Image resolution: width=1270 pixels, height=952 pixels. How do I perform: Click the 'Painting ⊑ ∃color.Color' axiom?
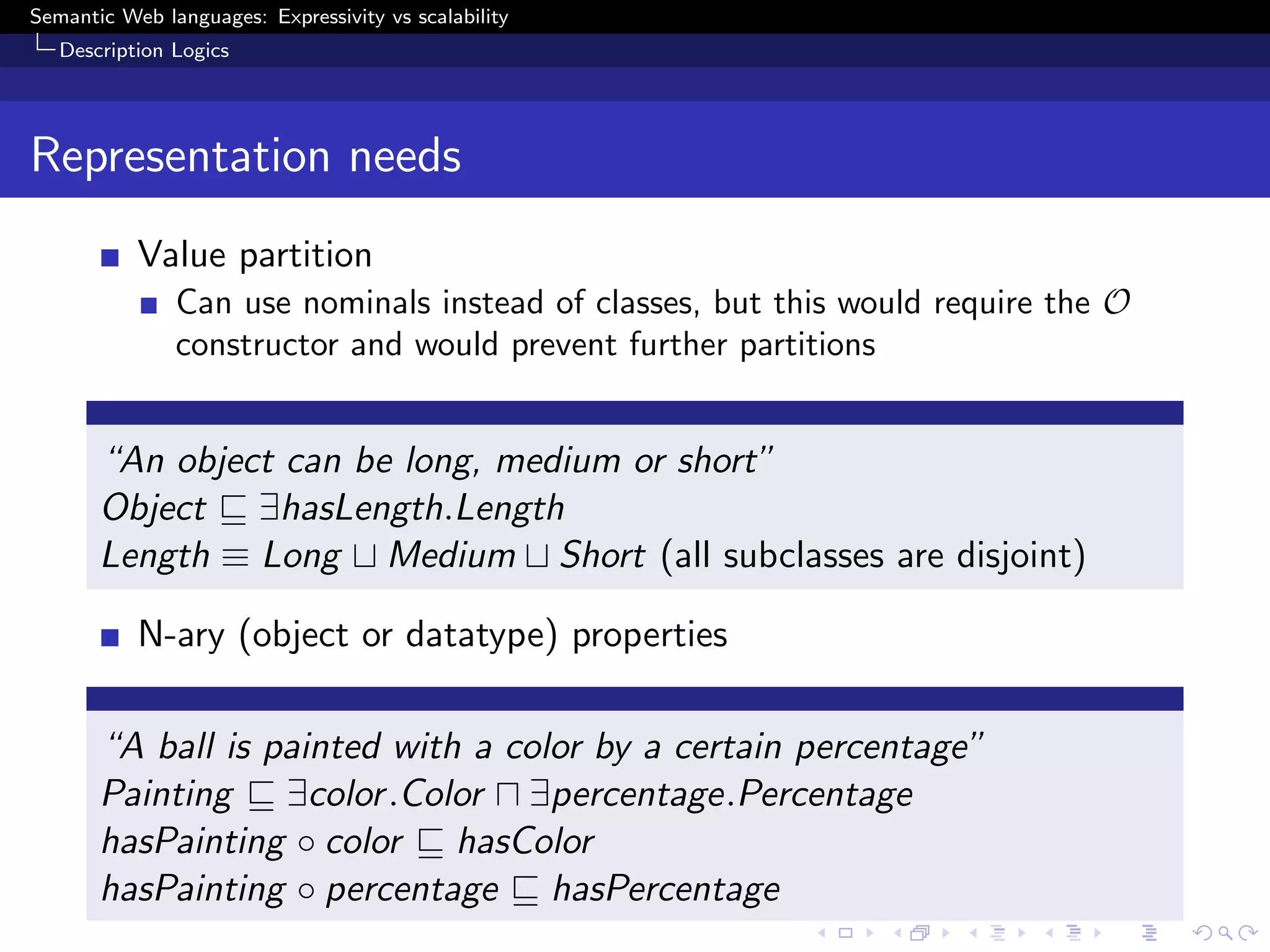pyautogui.click(x=507, y=794)
